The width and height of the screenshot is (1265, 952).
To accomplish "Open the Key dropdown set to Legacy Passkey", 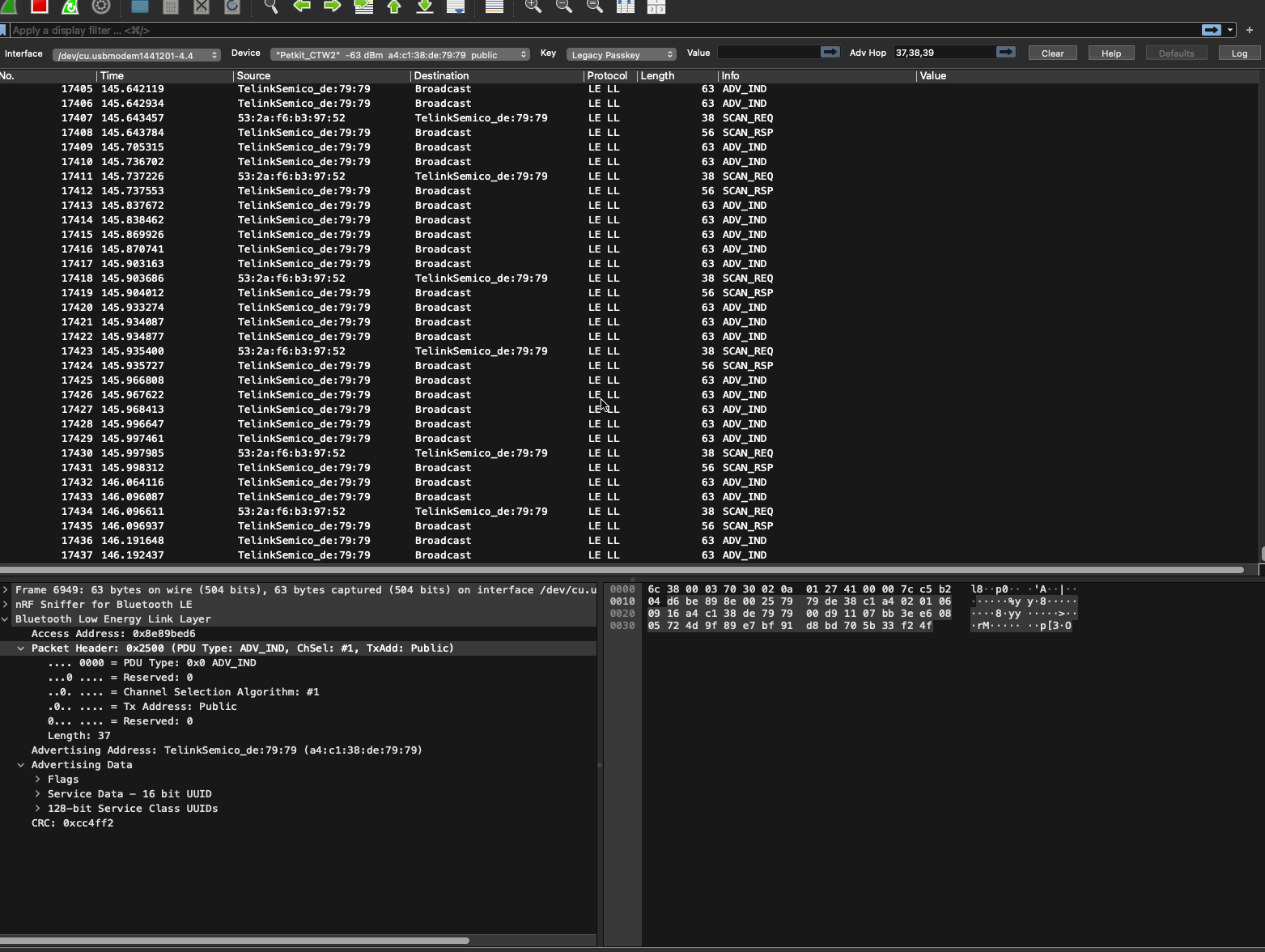I will click(x=621, y=55).
